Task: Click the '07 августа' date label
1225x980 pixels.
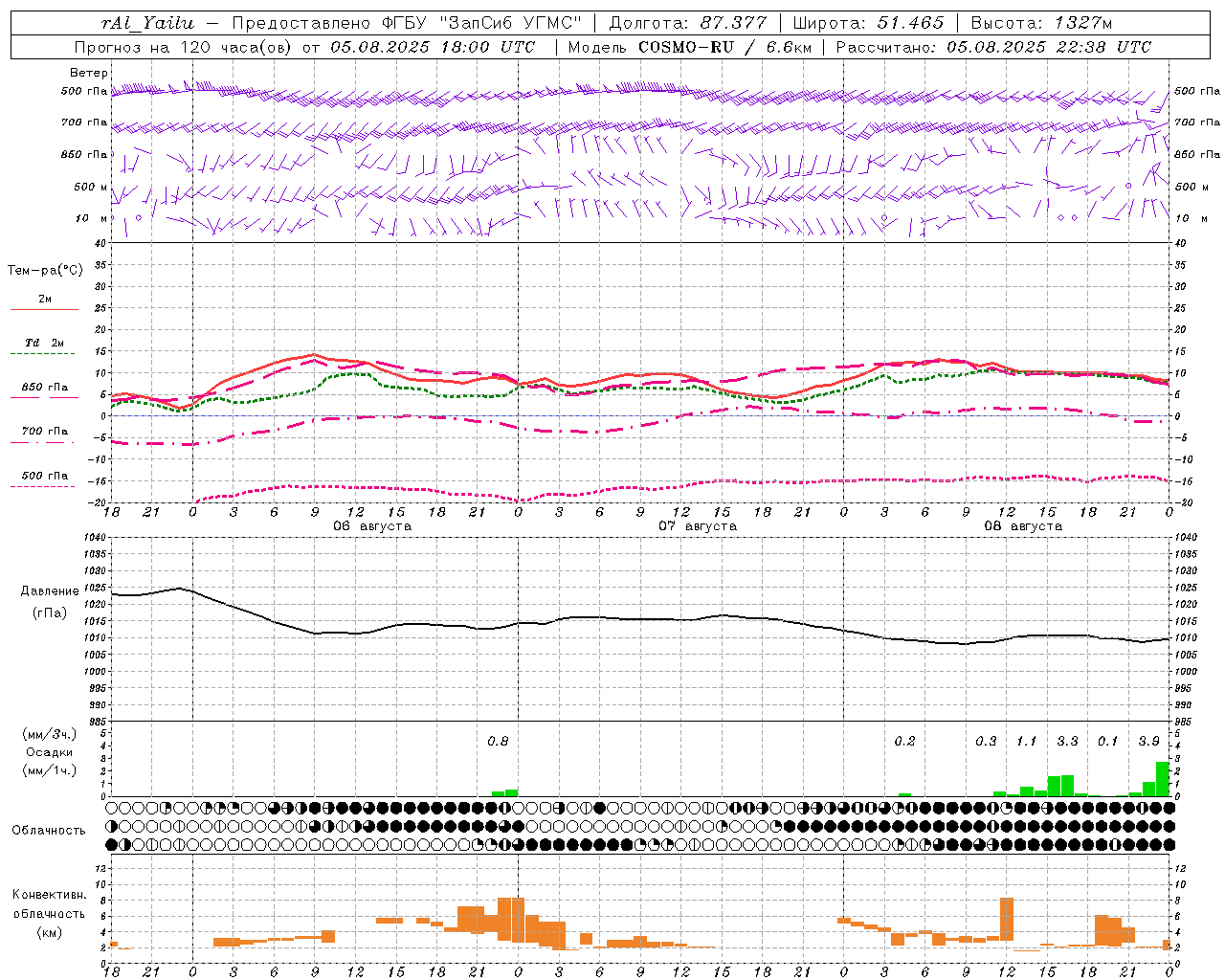Action: (x=698, y=526)
